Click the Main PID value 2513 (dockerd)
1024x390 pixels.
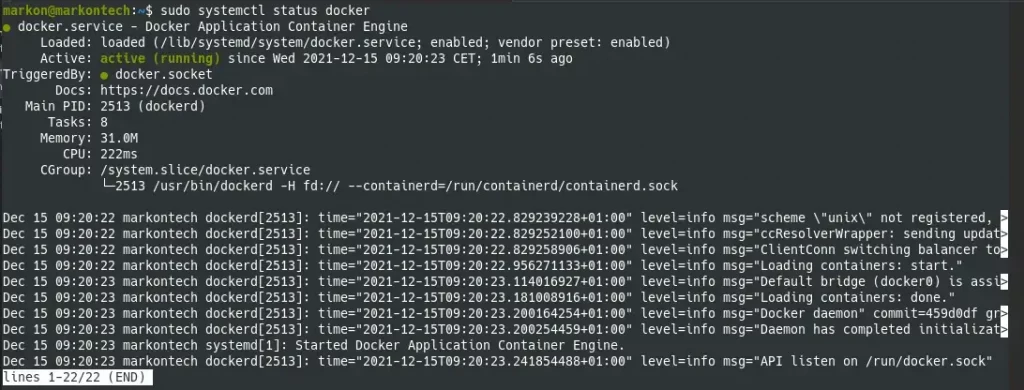(153, 106)
